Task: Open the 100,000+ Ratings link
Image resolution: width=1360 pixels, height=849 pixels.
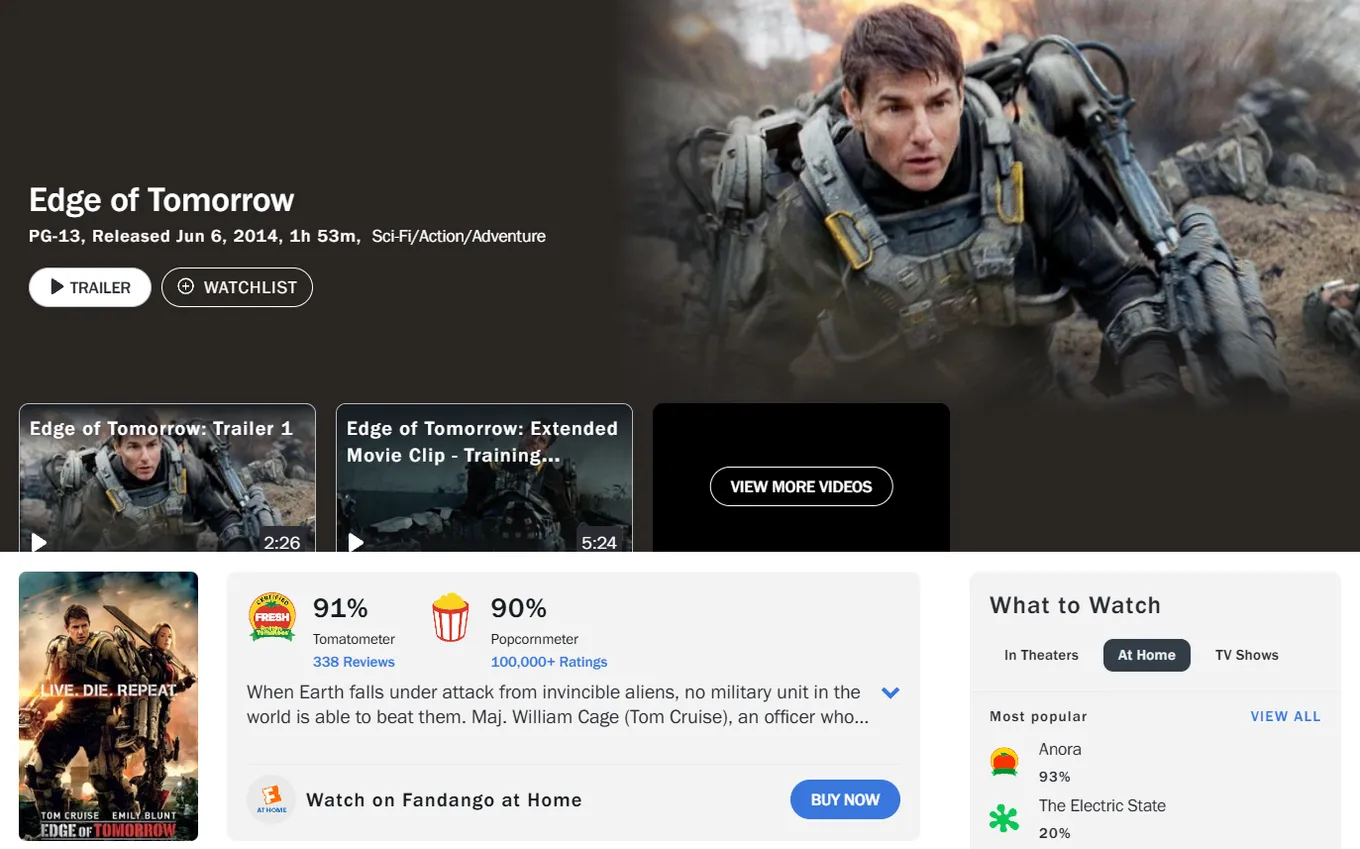Action: point(549,662)
